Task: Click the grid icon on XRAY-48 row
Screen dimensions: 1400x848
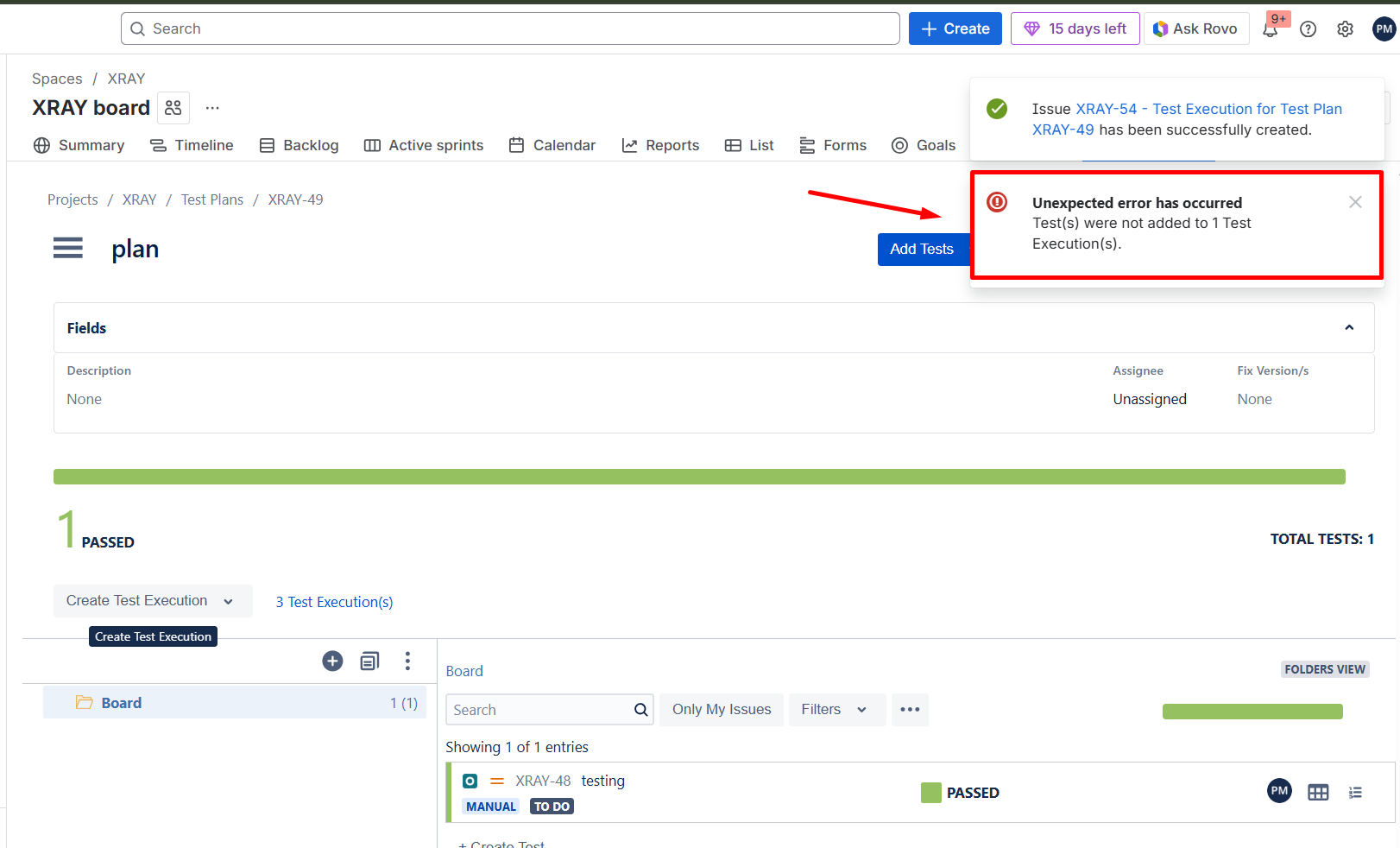Action: click(x=1317, y=793)
